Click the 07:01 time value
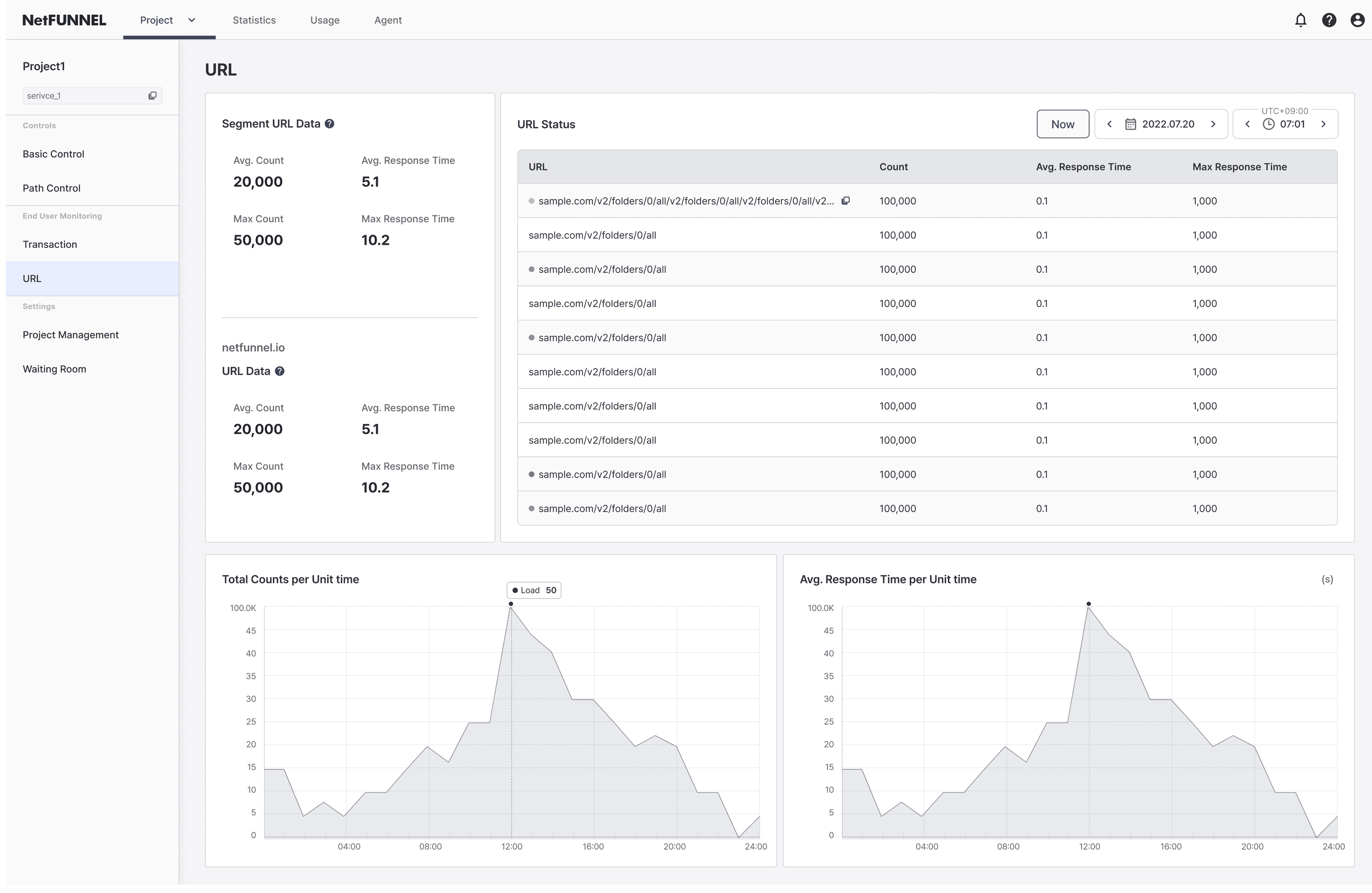The width and height of the screenshot is (1372, 893). 1292,124
